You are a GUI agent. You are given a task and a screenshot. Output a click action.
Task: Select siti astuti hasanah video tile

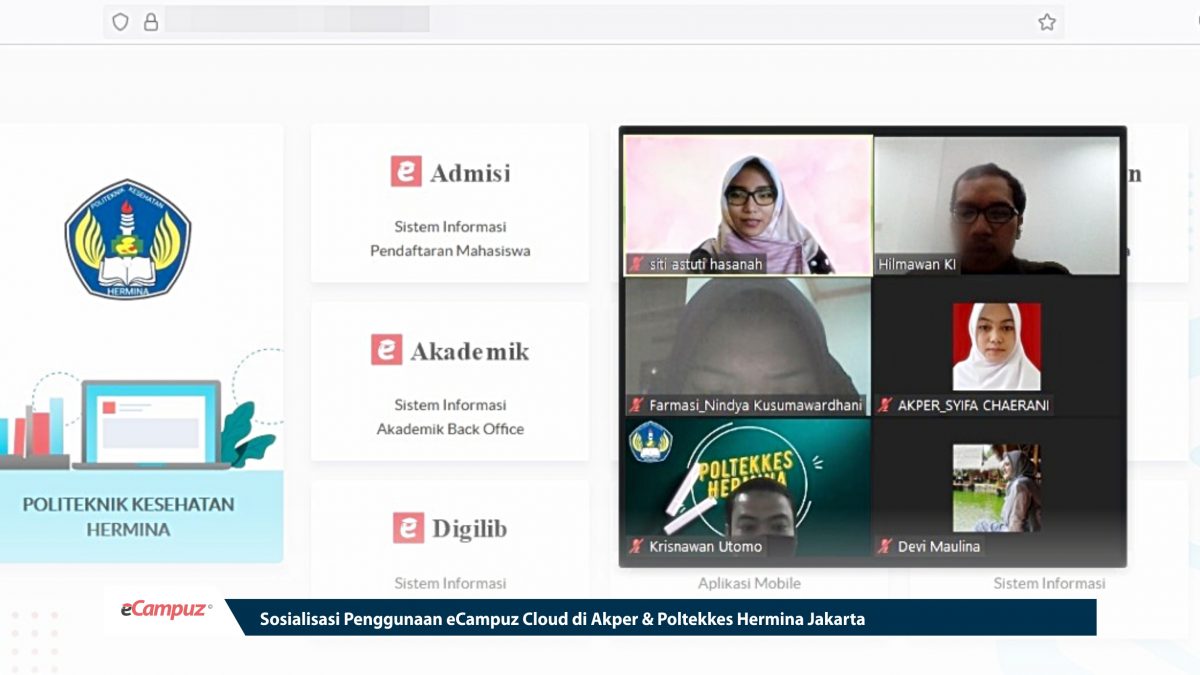[x=748, y=205]
